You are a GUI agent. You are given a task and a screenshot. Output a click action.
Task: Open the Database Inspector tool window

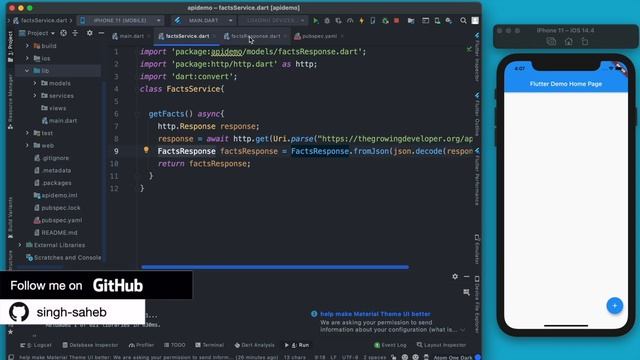(90, 345)
